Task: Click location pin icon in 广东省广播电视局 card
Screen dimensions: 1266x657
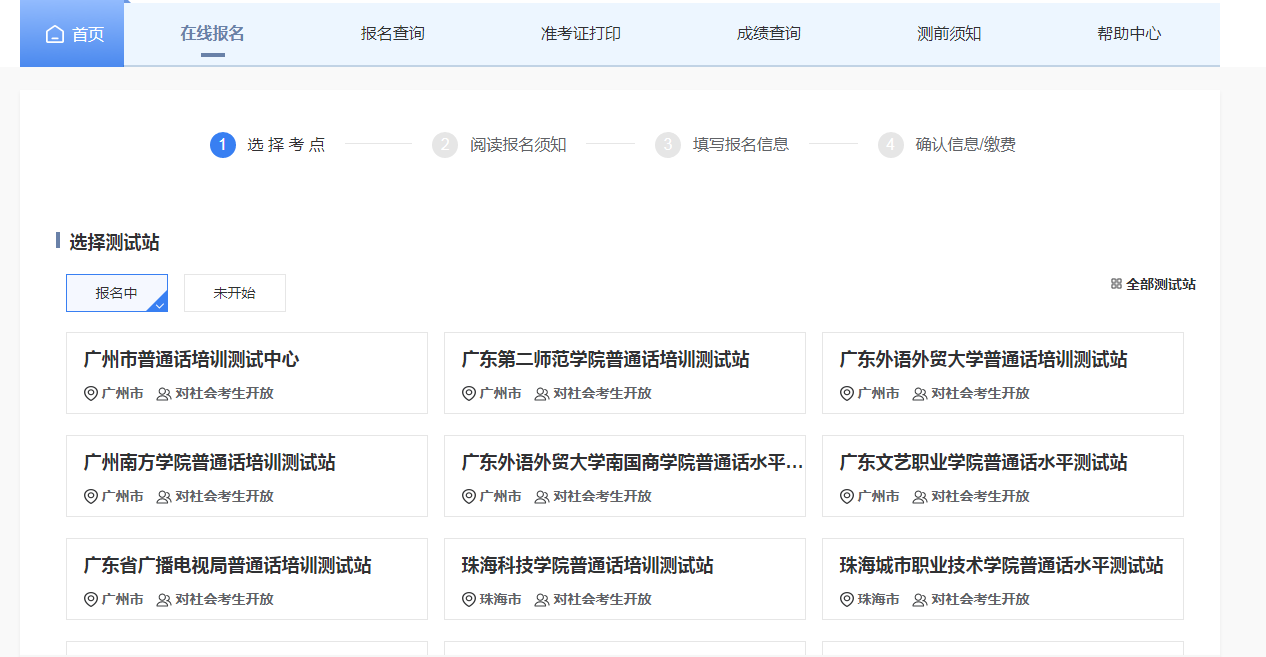Action: 91,599
